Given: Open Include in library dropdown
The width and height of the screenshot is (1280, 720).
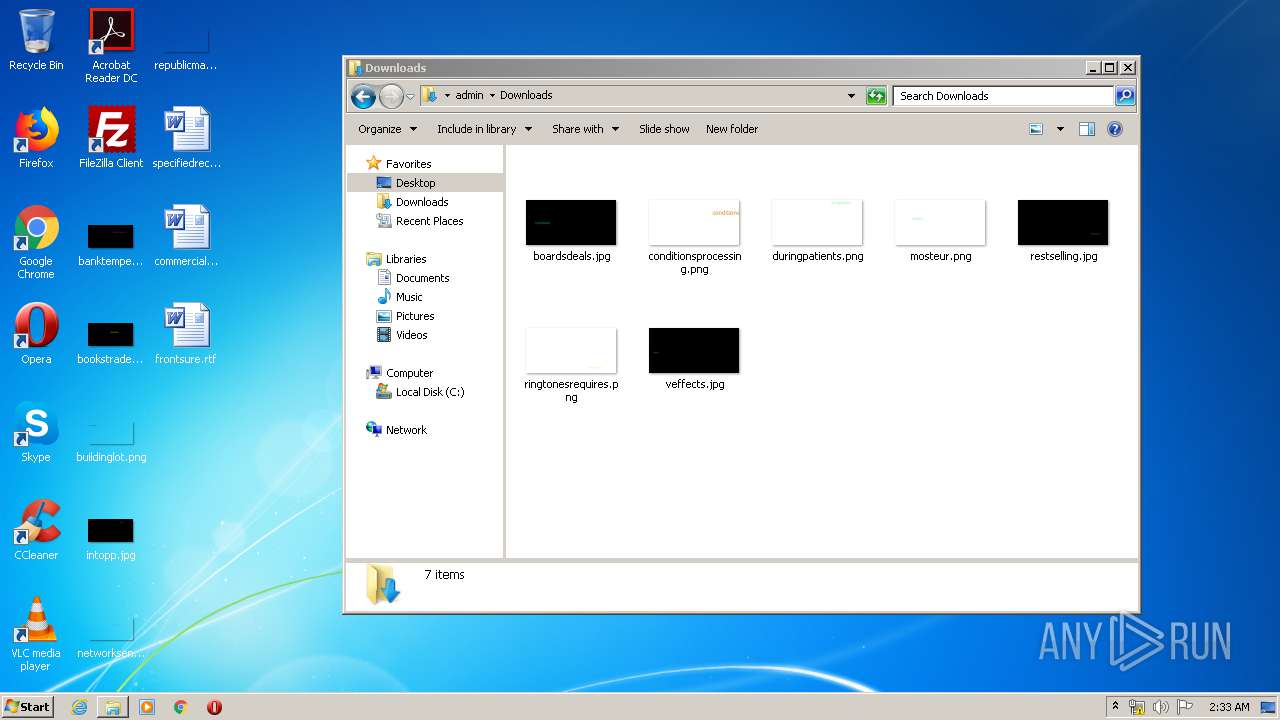Looking at the screenshot, I should pos(484,129).
